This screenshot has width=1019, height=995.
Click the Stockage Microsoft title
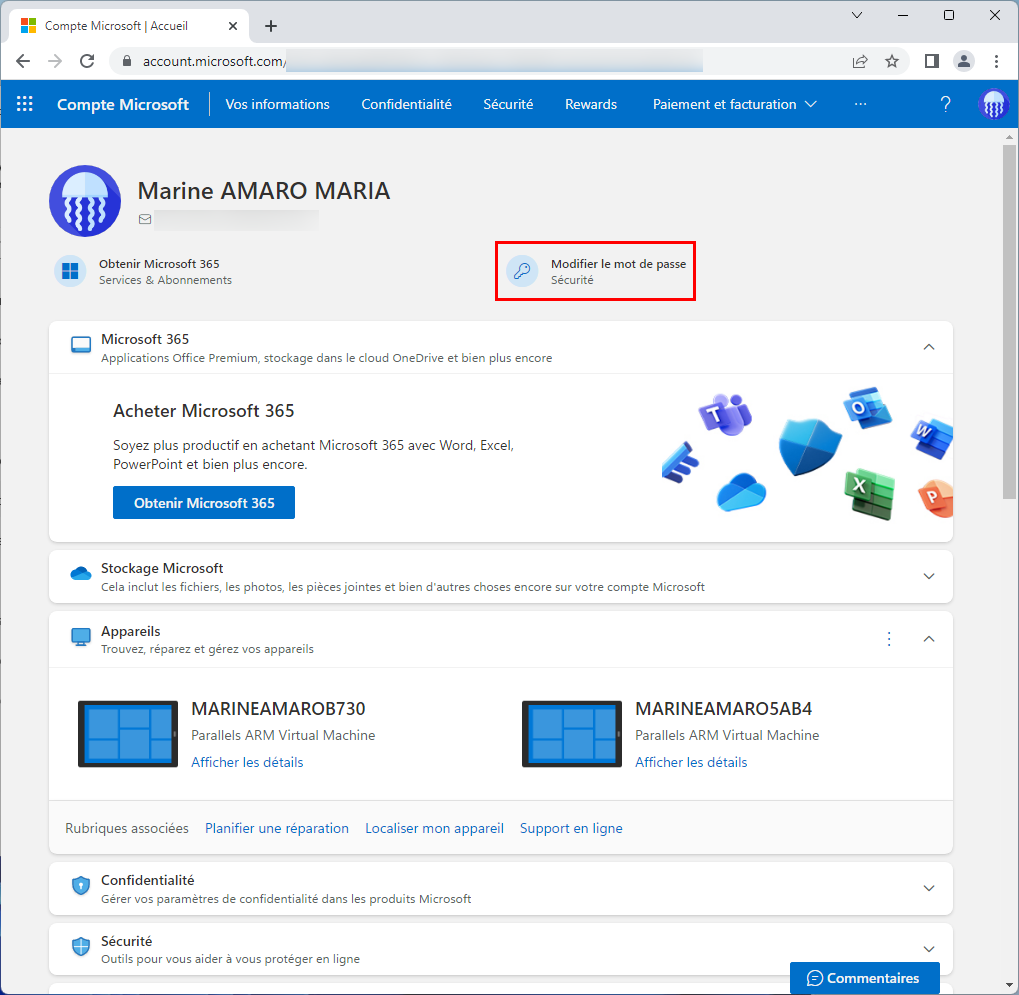162,568
